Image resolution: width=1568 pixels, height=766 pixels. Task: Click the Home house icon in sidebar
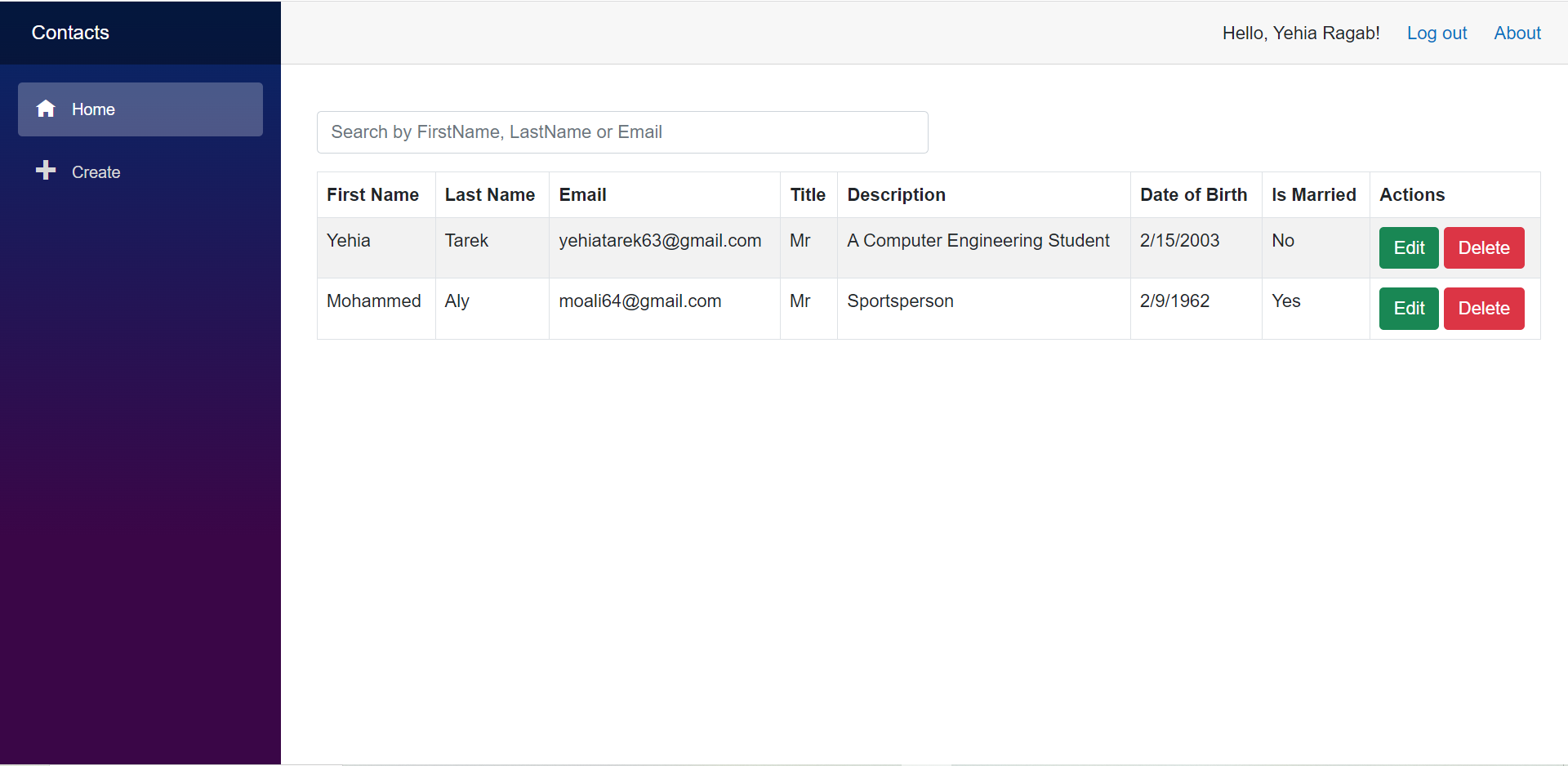click(x=45, y=109)
